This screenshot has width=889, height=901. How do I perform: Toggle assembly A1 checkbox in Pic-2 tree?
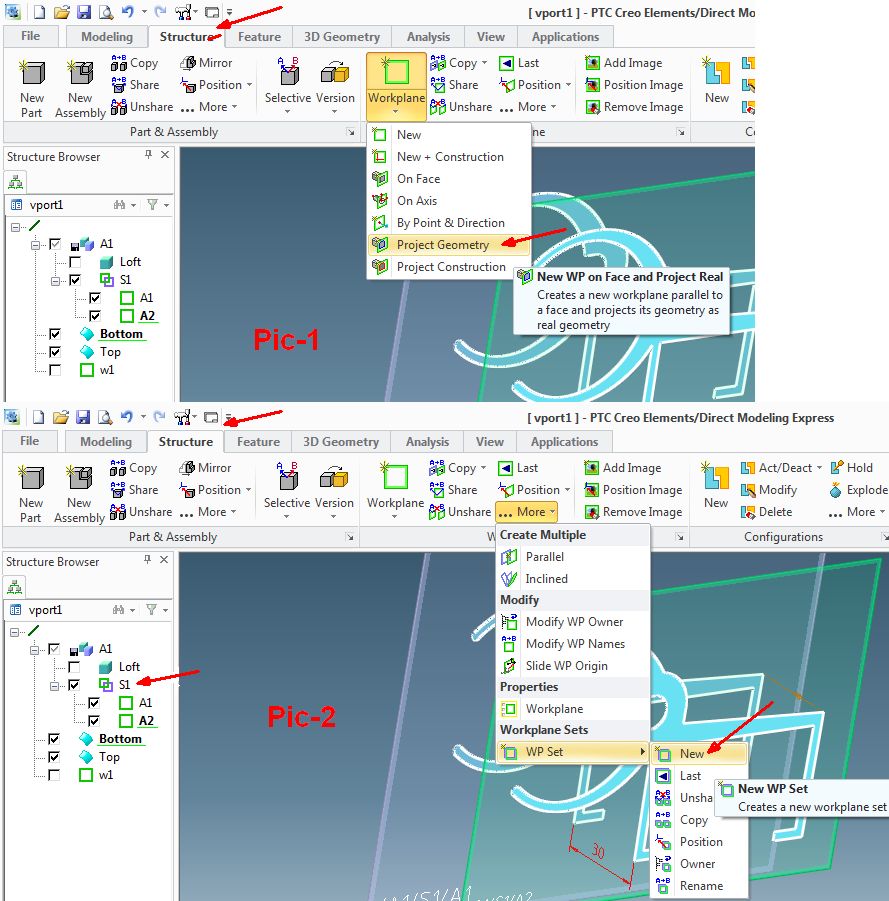coord(54,649)
